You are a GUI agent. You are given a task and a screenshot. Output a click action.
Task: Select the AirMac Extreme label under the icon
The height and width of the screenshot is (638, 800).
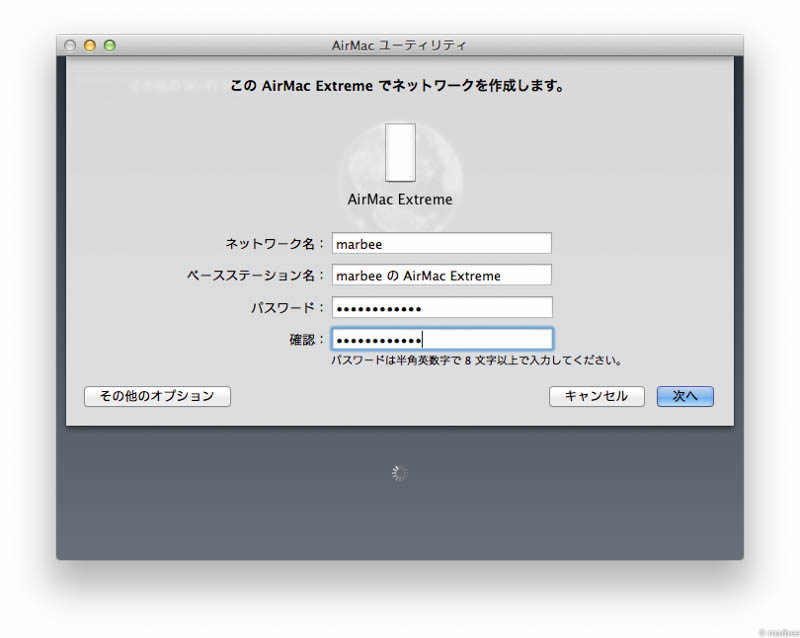click(400, 199)
